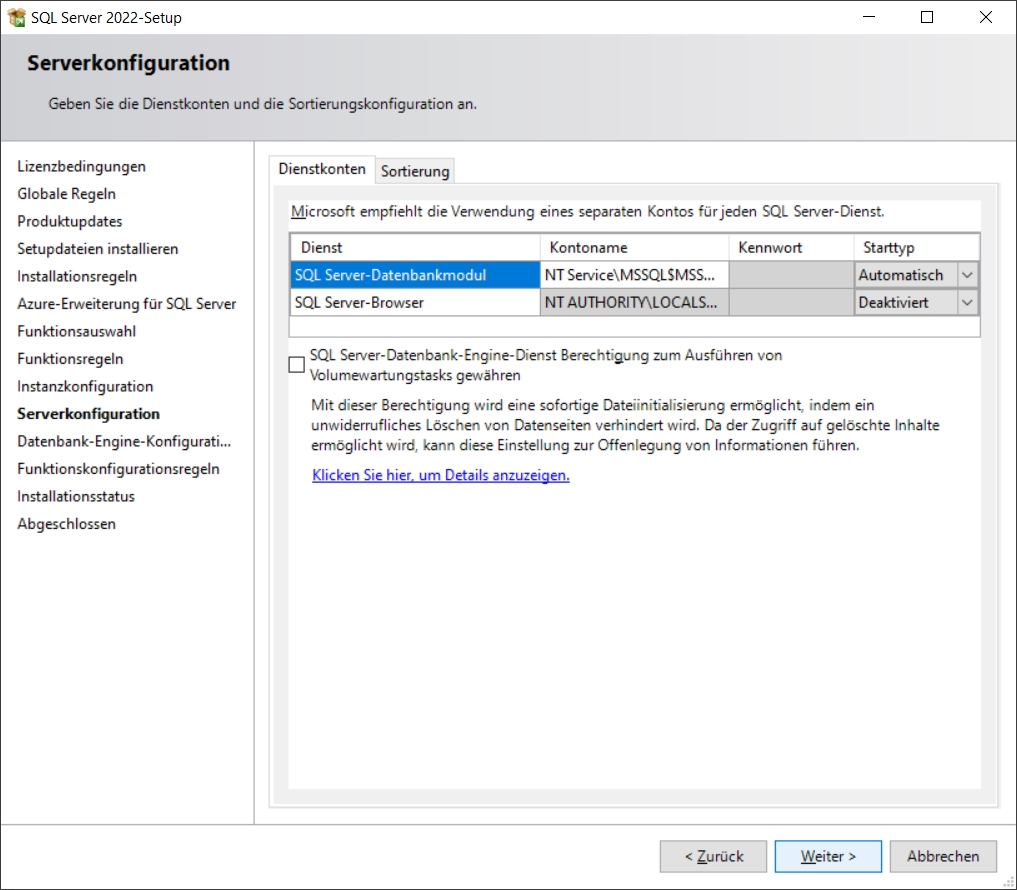This screenshot has height=890, width=1017.
Task: Open the details link 'Klicken Sie hier'
Action: 441,475
